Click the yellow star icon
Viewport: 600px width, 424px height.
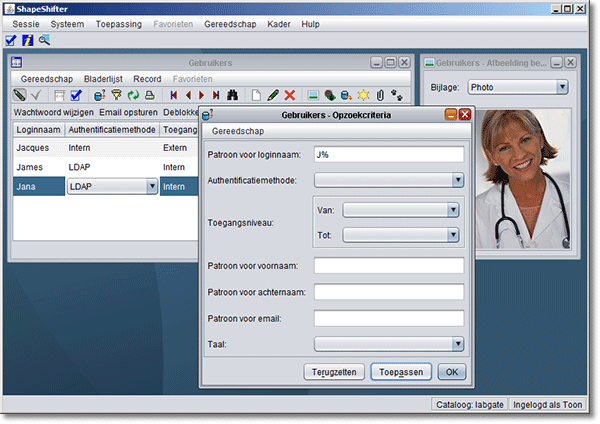pyautogui.click(x=363, y=95)
